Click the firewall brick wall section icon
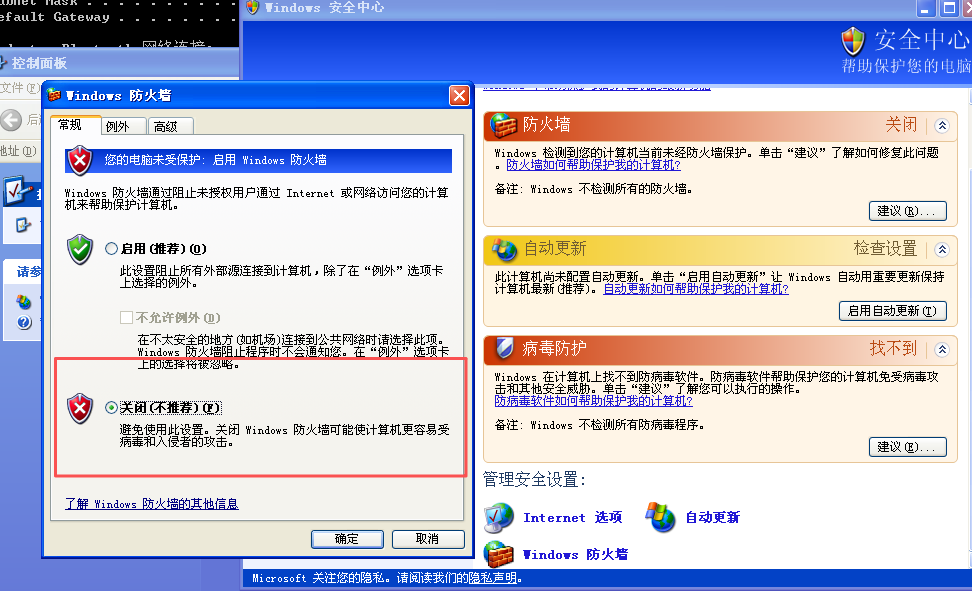The height and width of the screenshot is (591, 972). [x=503, y=125]
